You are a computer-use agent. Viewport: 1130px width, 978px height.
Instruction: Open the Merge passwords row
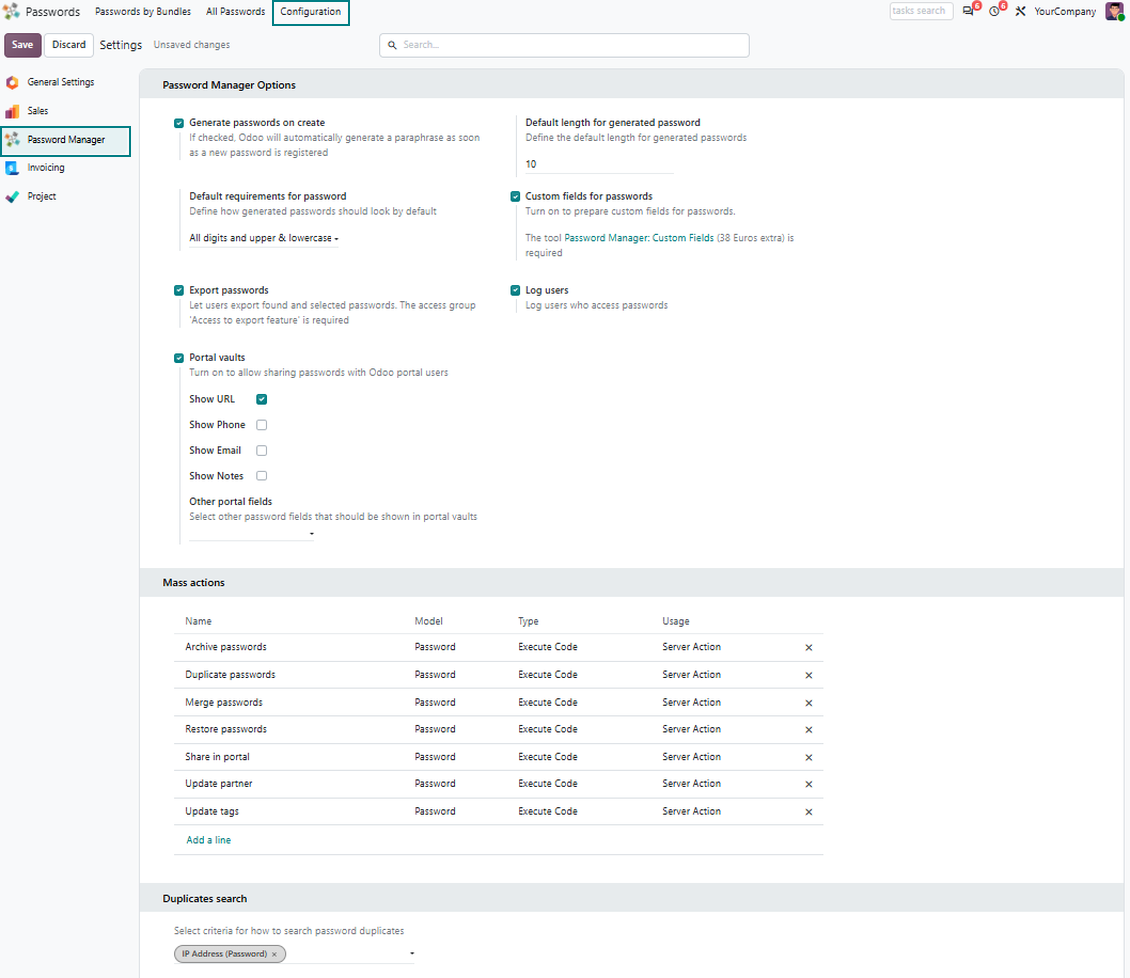tap(498, 703)
